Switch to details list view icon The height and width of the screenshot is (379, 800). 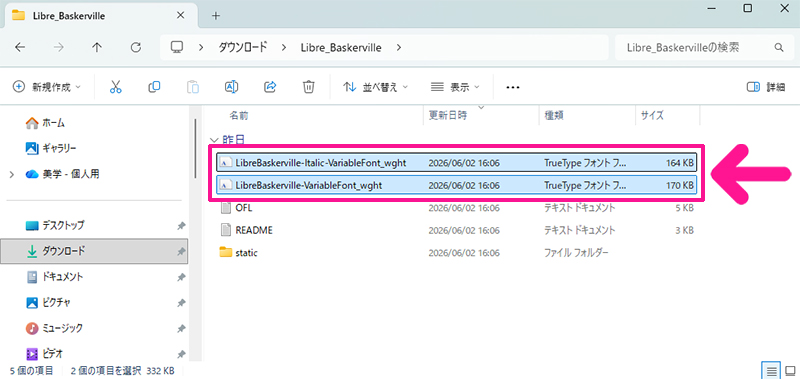771,370
